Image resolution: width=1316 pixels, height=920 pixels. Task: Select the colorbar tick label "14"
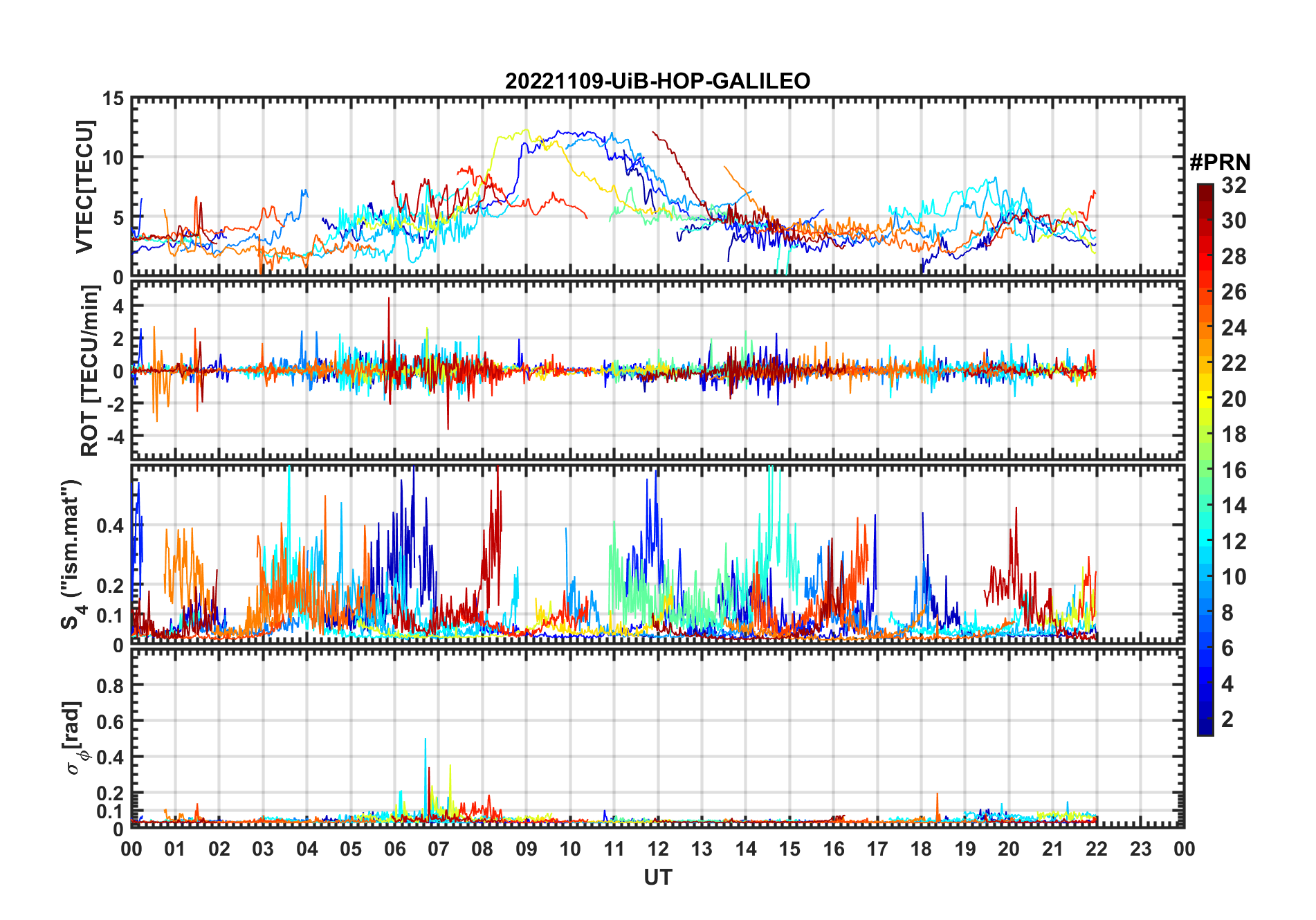click(x=1234, y=506)
